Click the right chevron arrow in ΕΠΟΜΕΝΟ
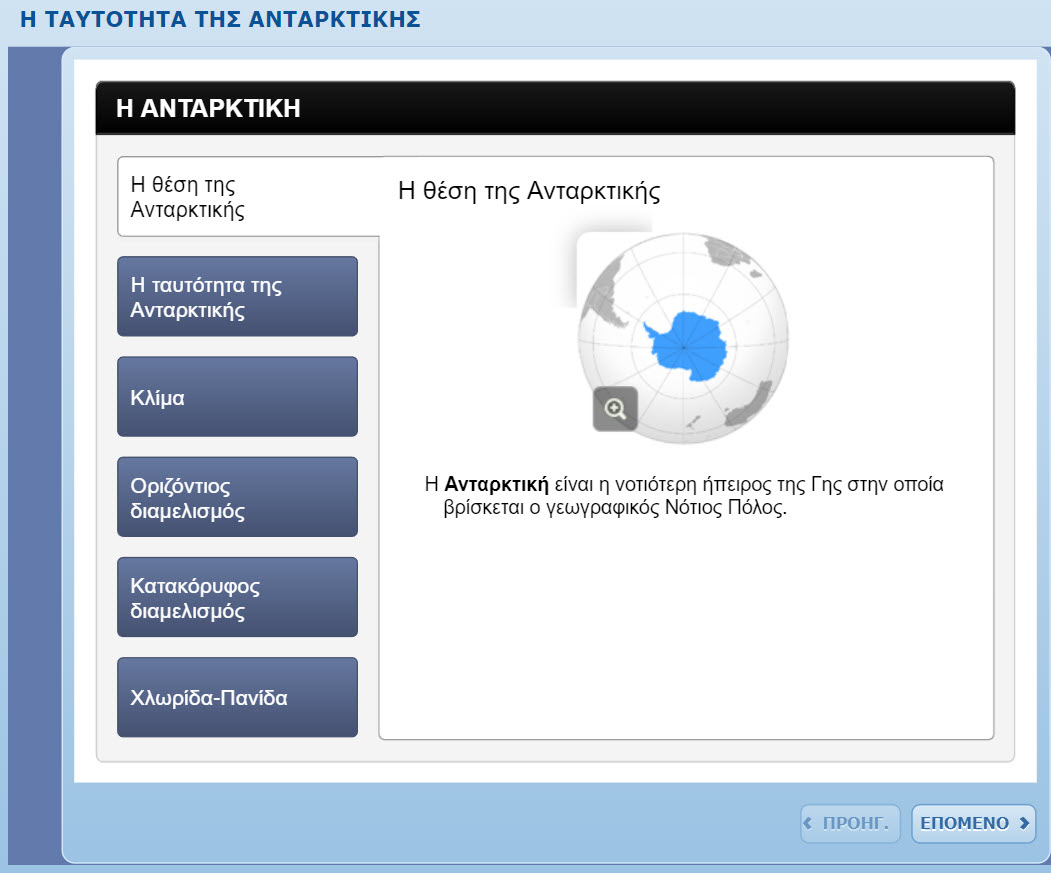This screenshot has width=1051, height=873. [1023, 823]
